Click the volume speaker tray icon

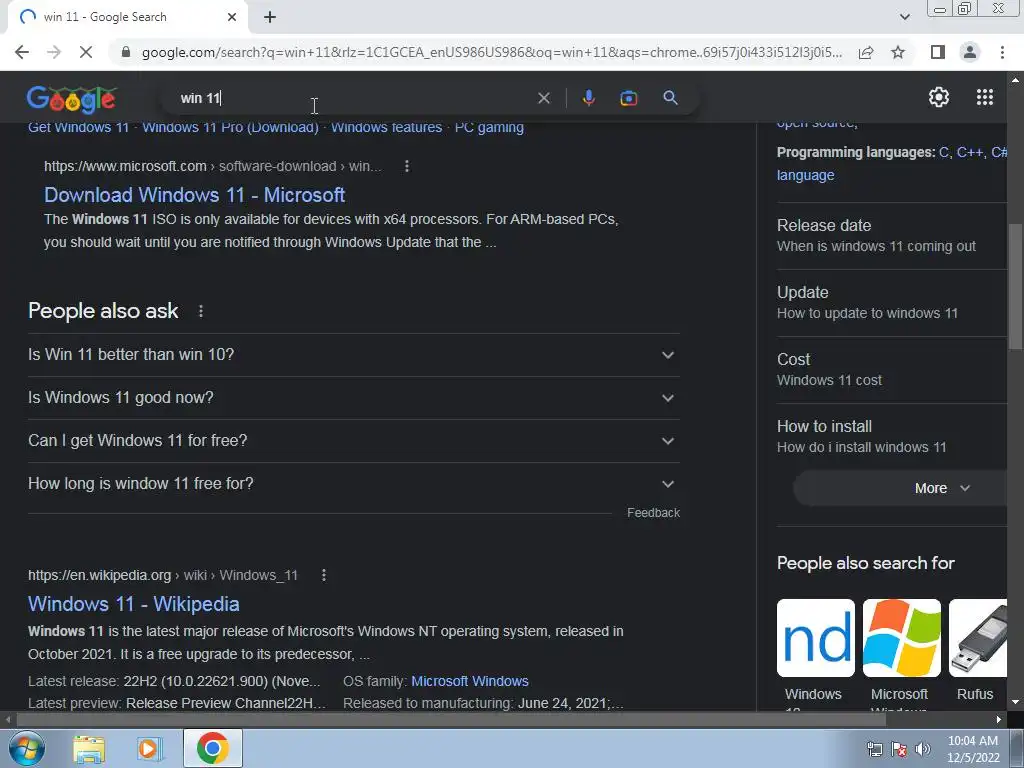click(x=923, y=749)
